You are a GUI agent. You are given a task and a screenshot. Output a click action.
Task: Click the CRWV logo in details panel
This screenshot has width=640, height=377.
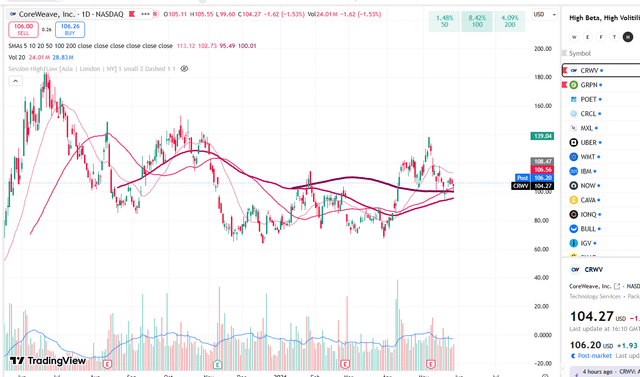point(575,269)
